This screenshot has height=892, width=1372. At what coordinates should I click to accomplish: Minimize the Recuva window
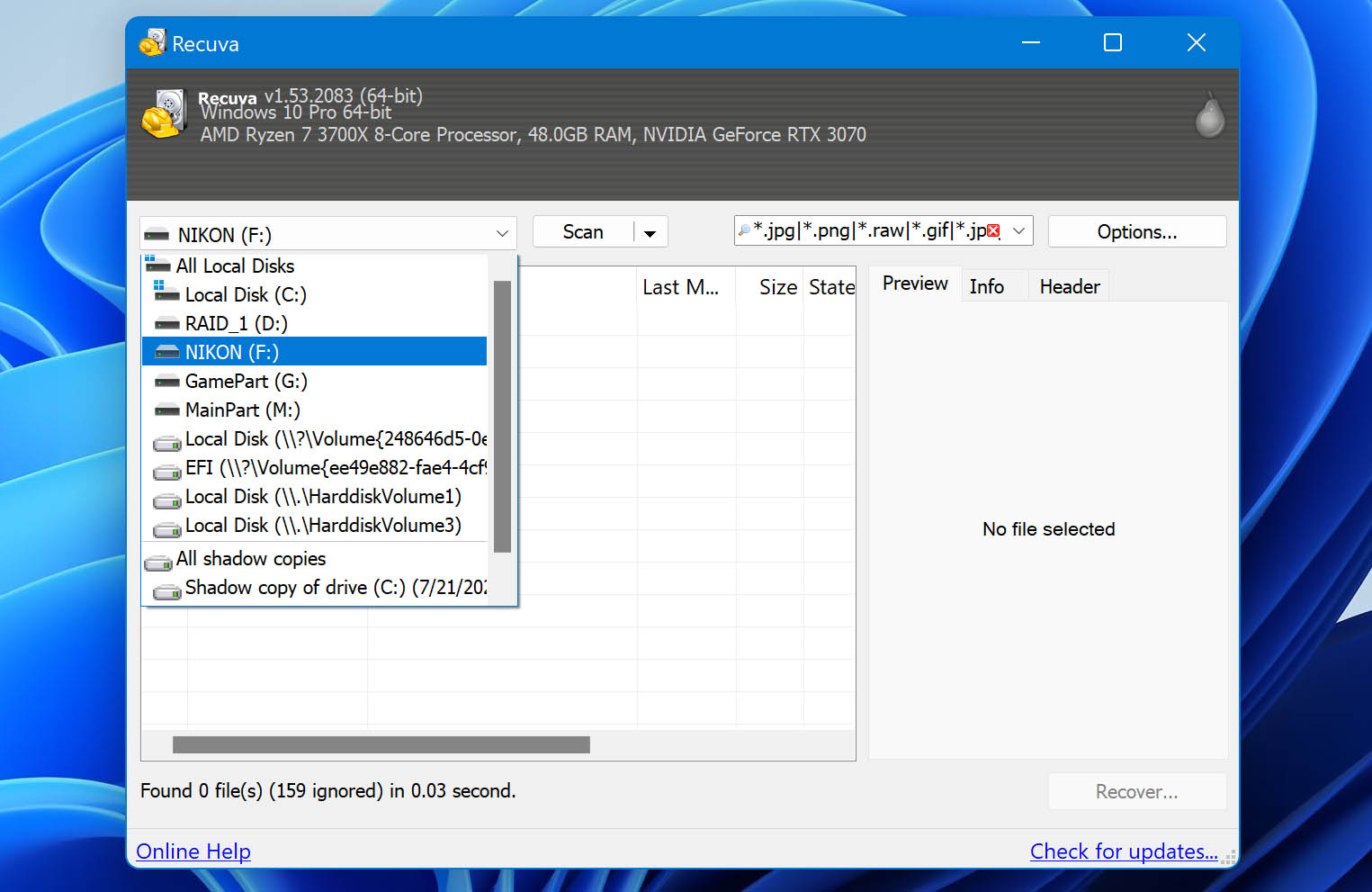[1031, 42]
